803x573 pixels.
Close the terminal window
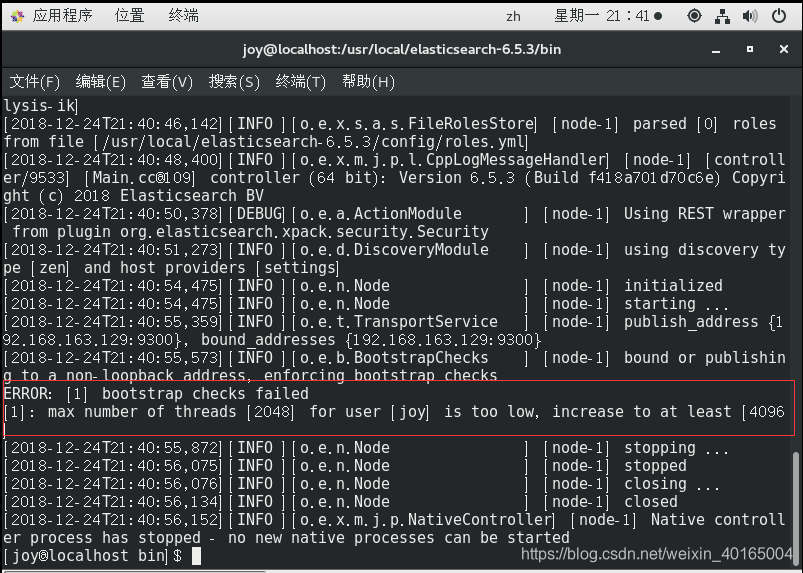pyautogui.click(x=784, y=49)
